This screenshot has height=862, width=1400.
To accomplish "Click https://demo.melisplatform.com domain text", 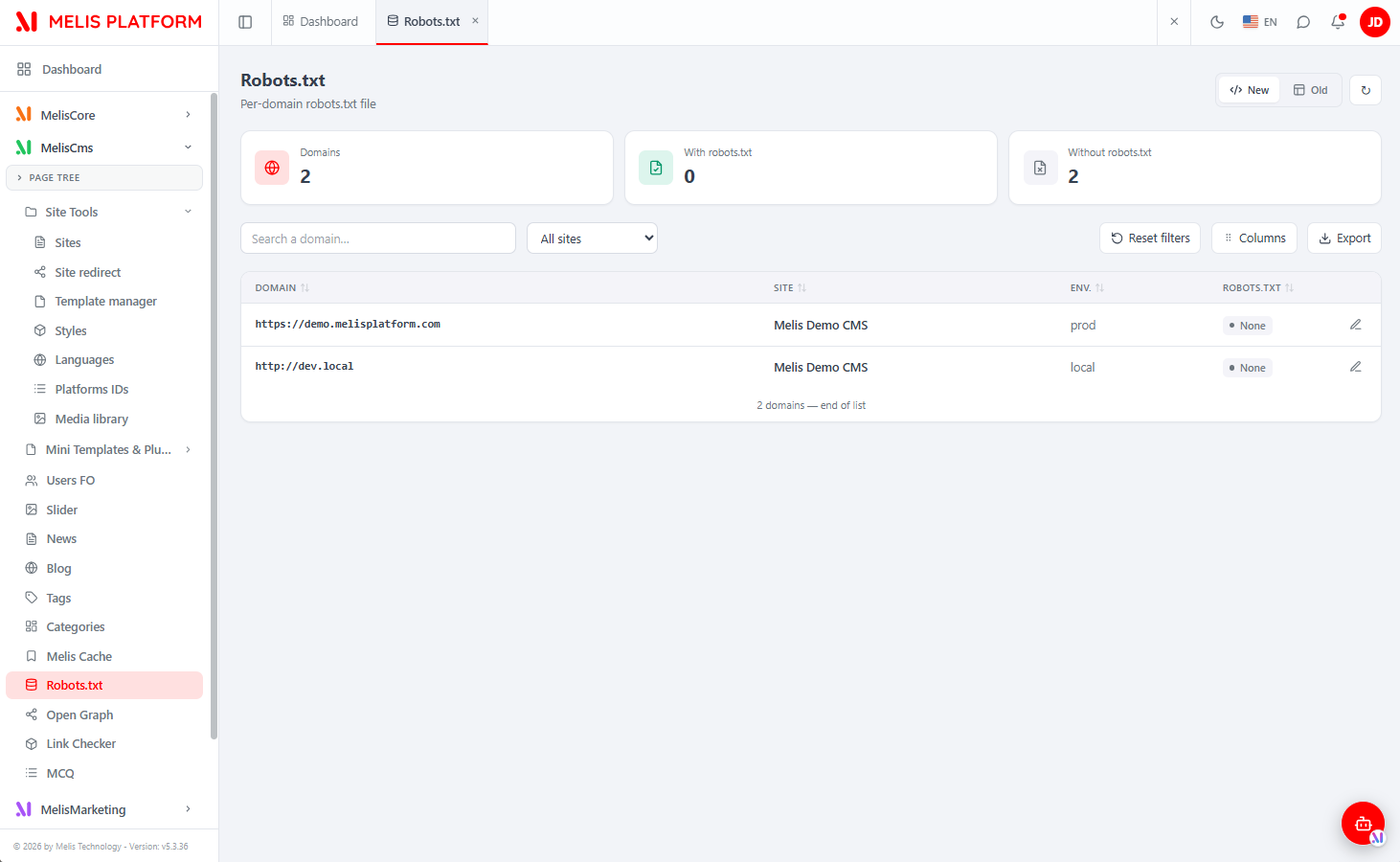I will 348,324.
